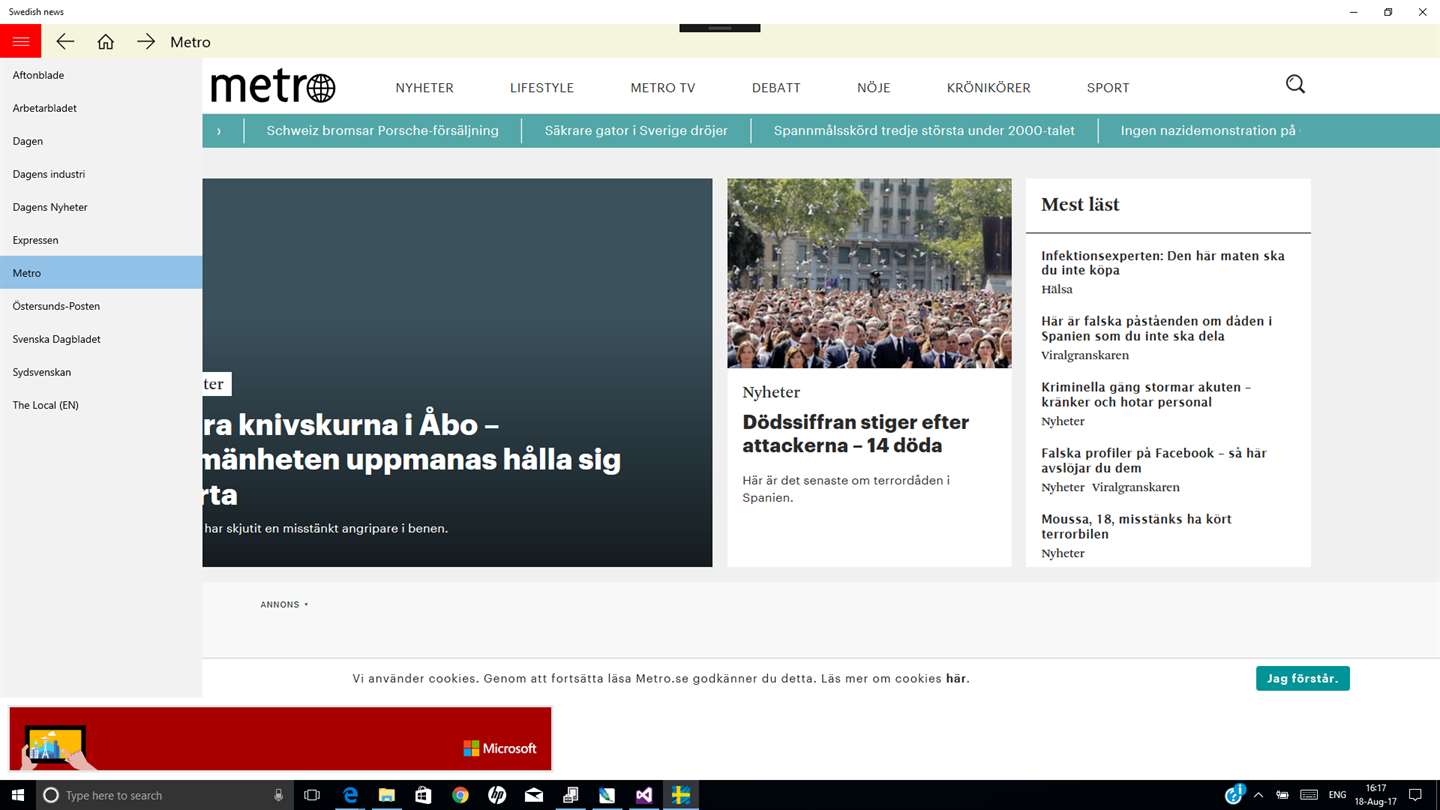Open Microsoft Store from taskbar
Image resolution: width=1440 pixels, height=810 pixels.
423,795
